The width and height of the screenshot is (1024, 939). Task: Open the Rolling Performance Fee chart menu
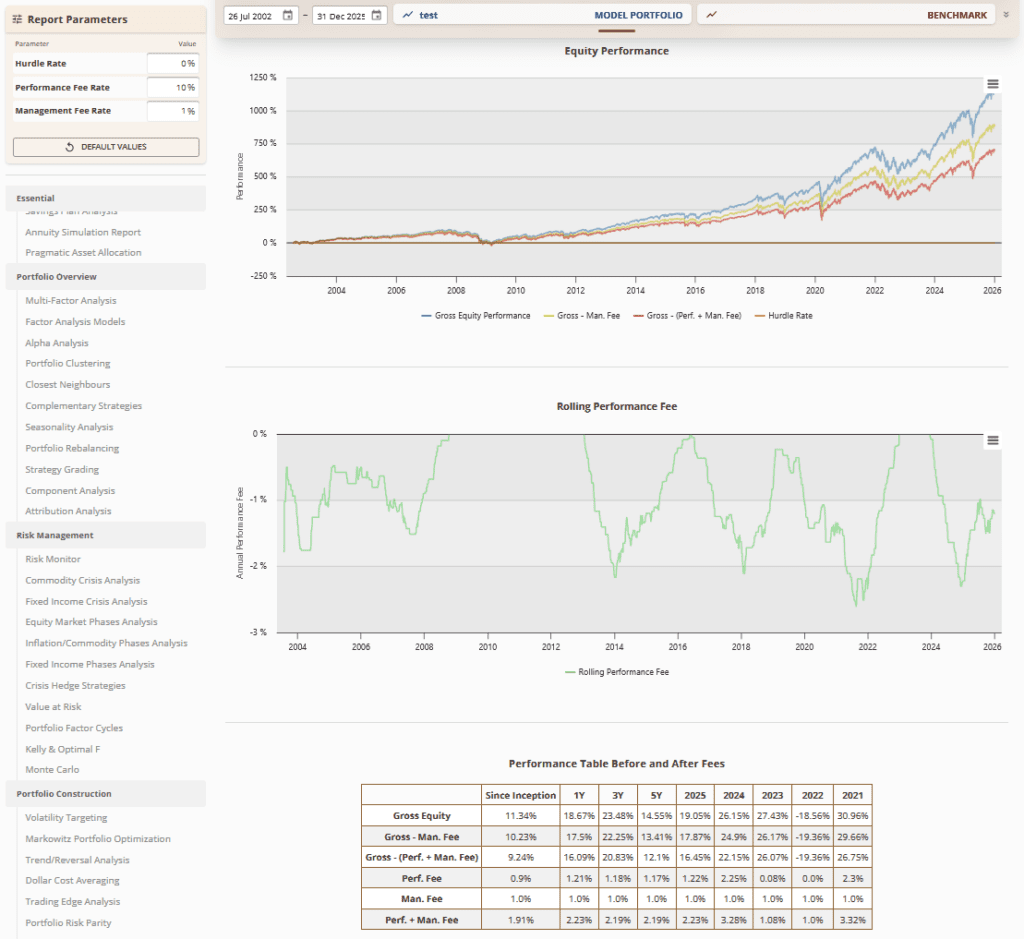click(992, 440)
